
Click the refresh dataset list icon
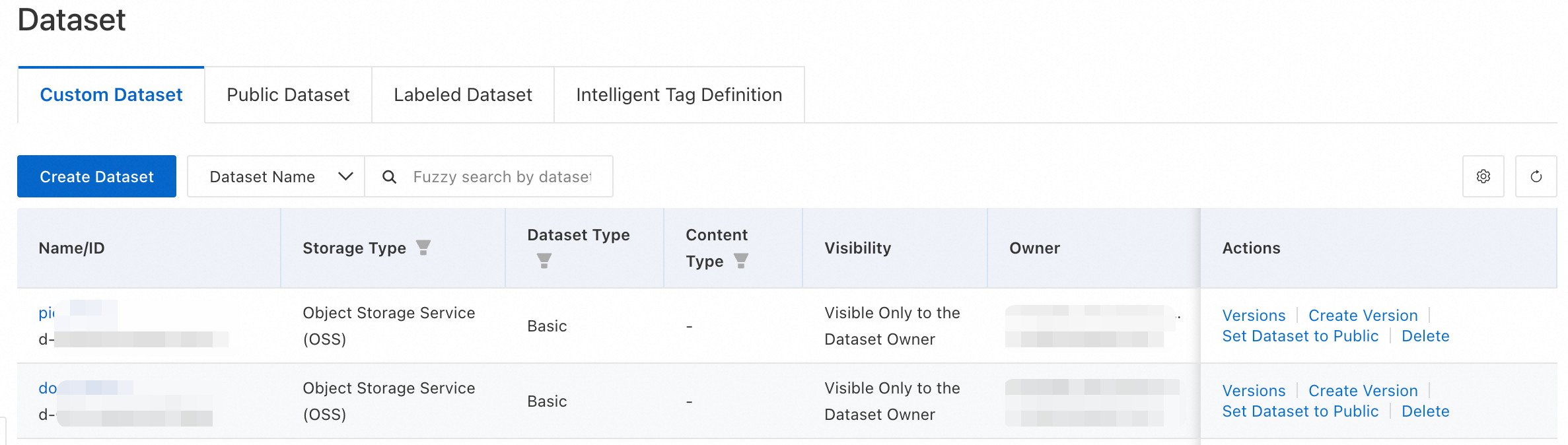[1536, 176]
